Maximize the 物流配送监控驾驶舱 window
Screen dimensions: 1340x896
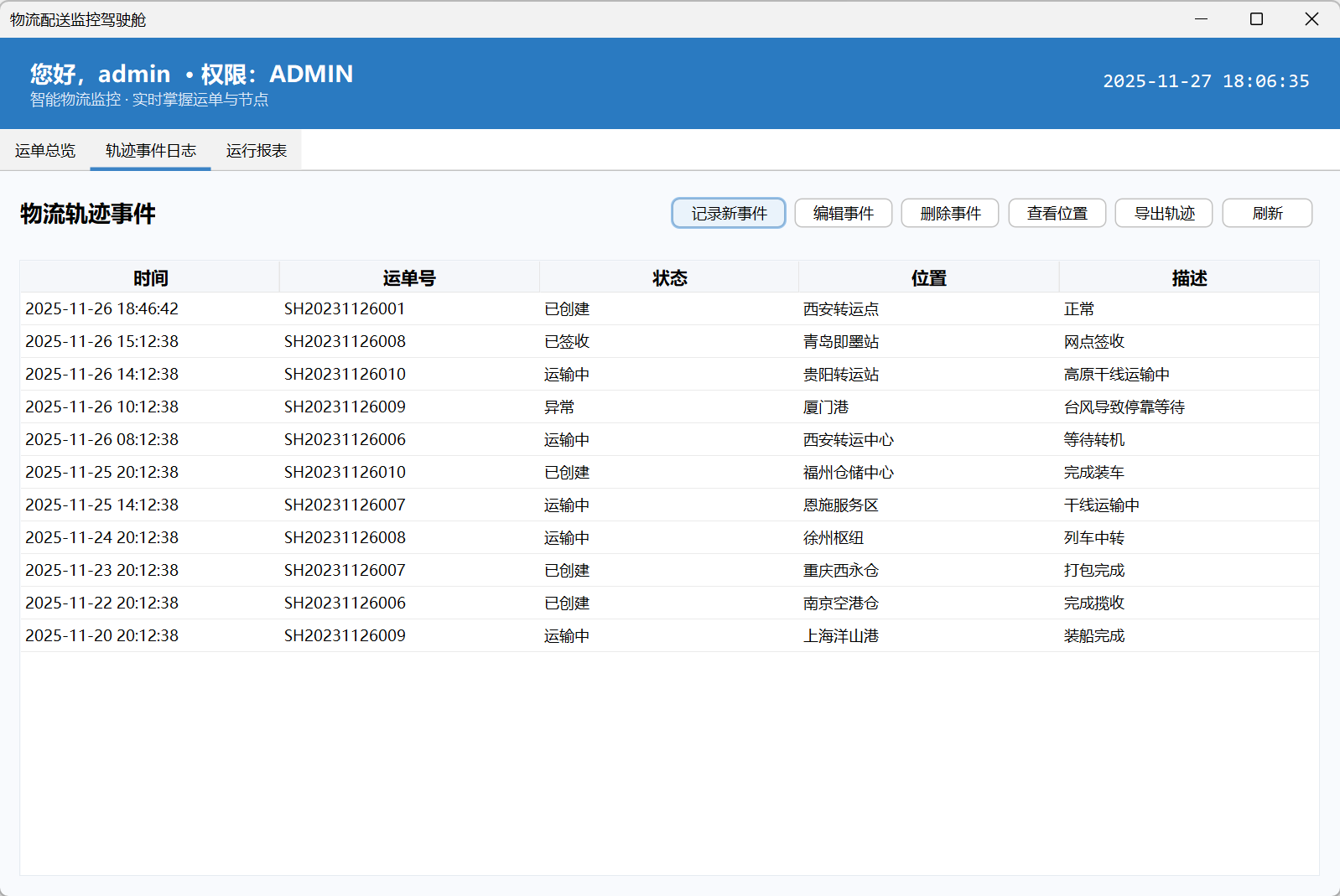pos(1256,18)
